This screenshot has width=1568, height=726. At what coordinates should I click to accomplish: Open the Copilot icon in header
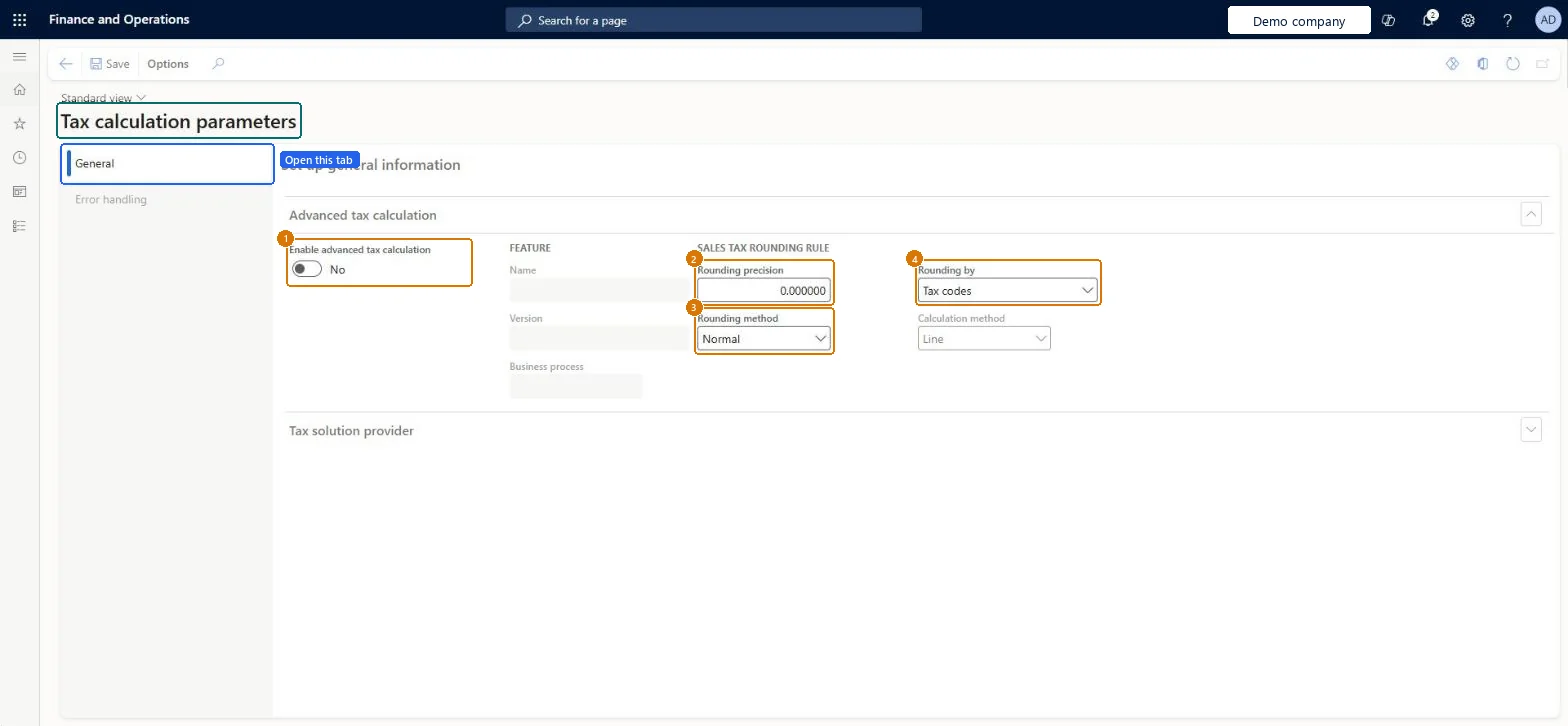point(1388,20)
